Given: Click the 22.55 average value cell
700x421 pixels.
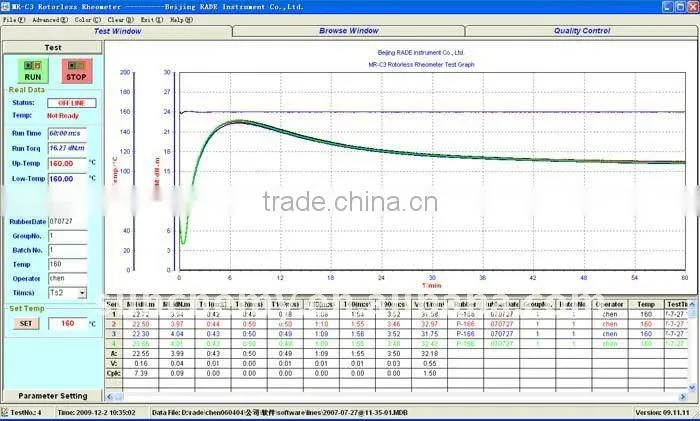Looking at the screenshot, I should (x=141, y=354).
